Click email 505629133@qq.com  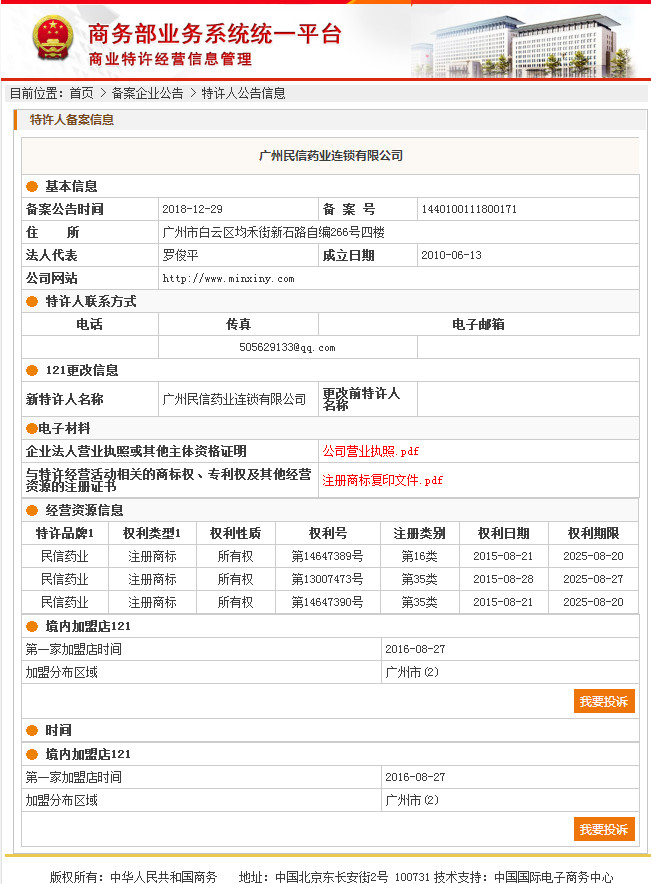(287, 347)
